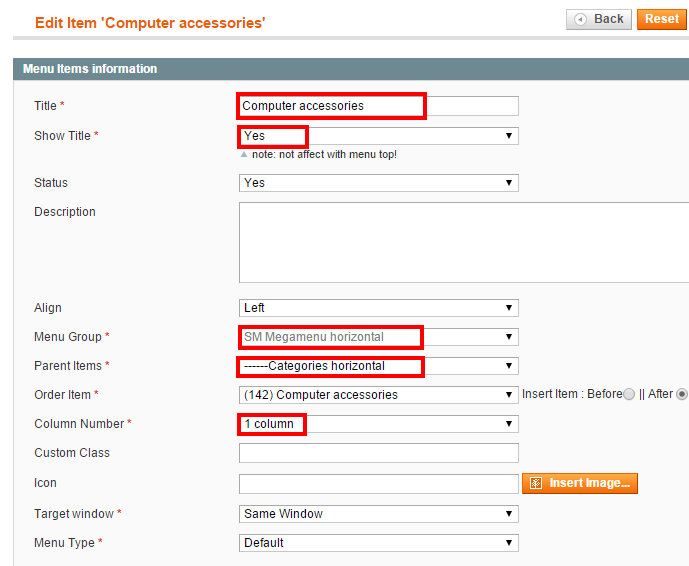Click the Reset button

click(662, 19)
